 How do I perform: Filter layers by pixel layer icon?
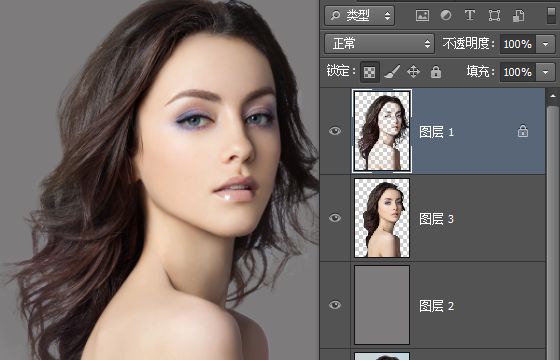point(422,15)
